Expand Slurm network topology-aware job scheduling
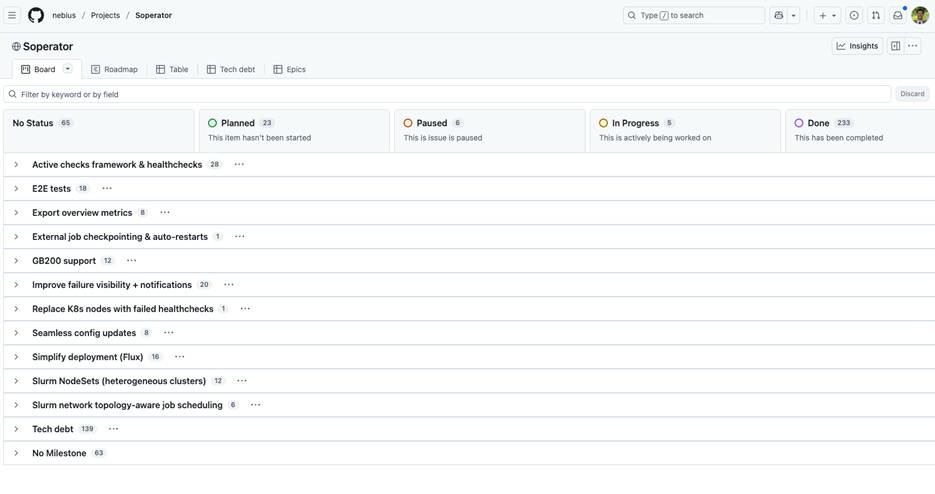This screenshot has height=494, width=935. pyautogui.click(x=16, y=405)
